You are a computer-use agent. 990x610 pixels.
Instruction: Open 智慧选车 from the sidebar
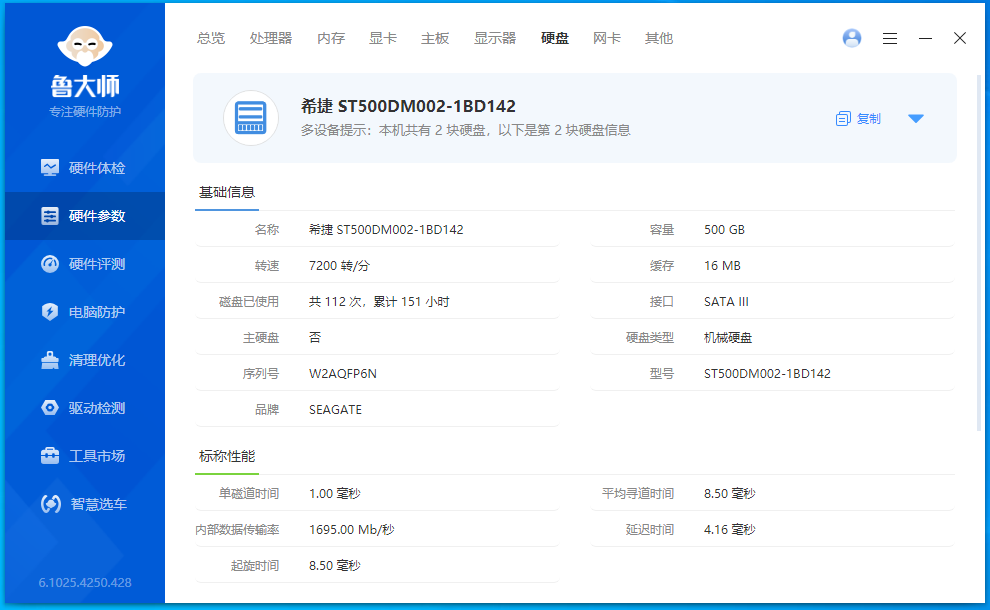pos(85,504)
